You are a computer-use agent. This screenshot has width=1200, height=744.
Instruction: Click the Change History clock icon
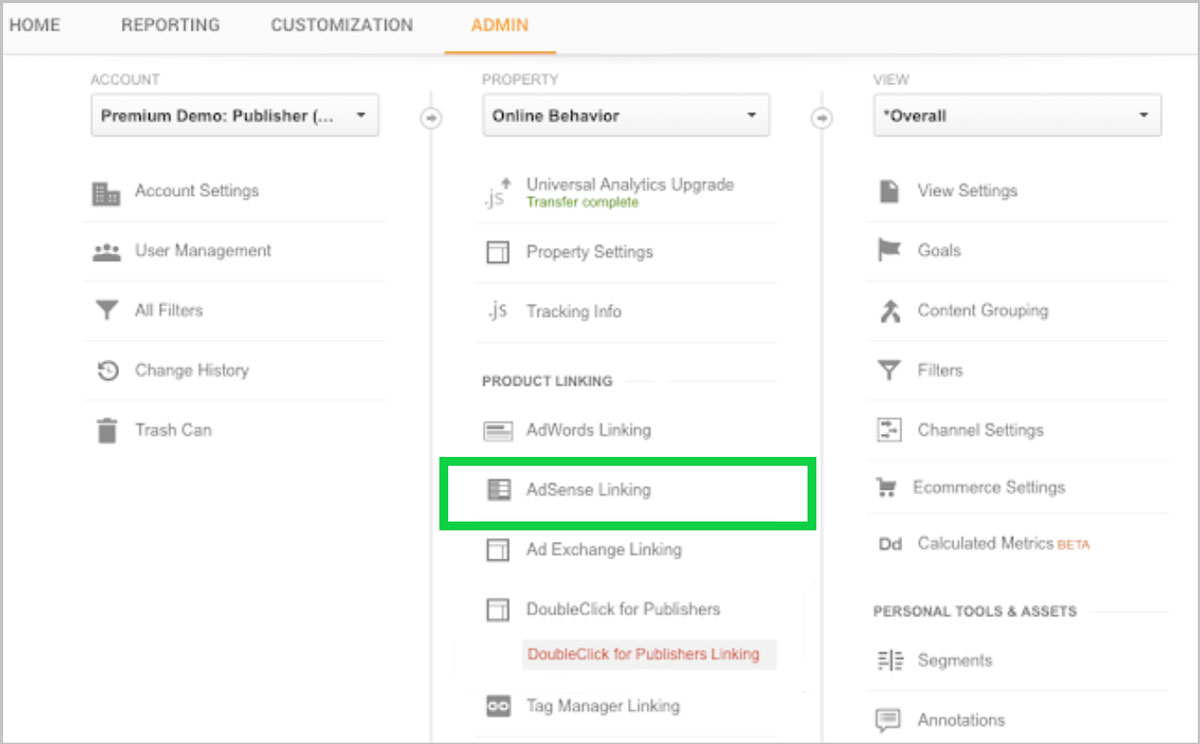(106, 371)
